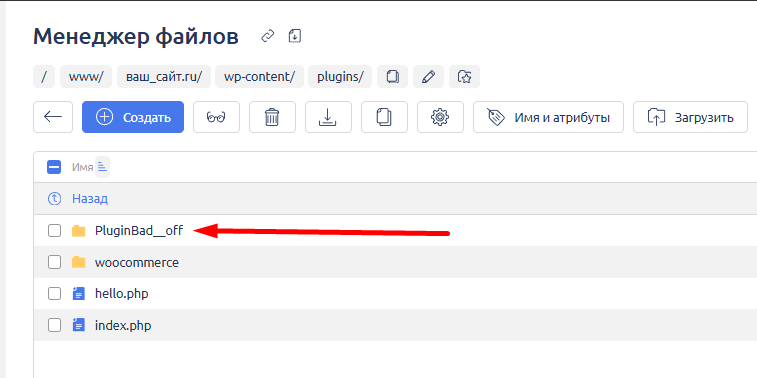The width and height of the screenshot is (757, 378).
Task: Click the download-page icon beside the title
Action: 294,36
